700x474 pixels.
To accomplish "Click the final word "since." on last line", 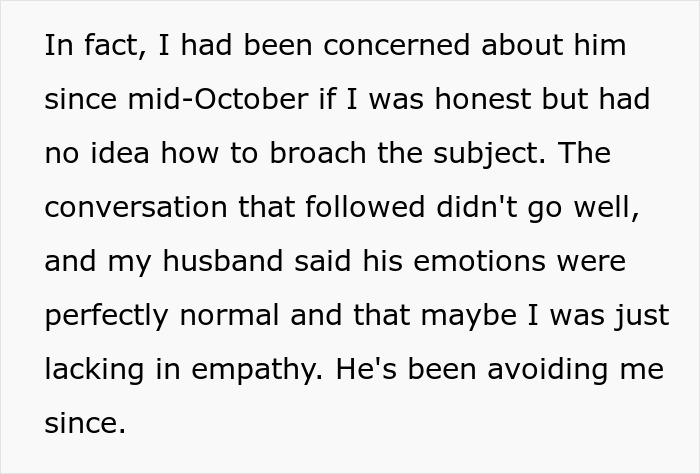I will point(85,423).
